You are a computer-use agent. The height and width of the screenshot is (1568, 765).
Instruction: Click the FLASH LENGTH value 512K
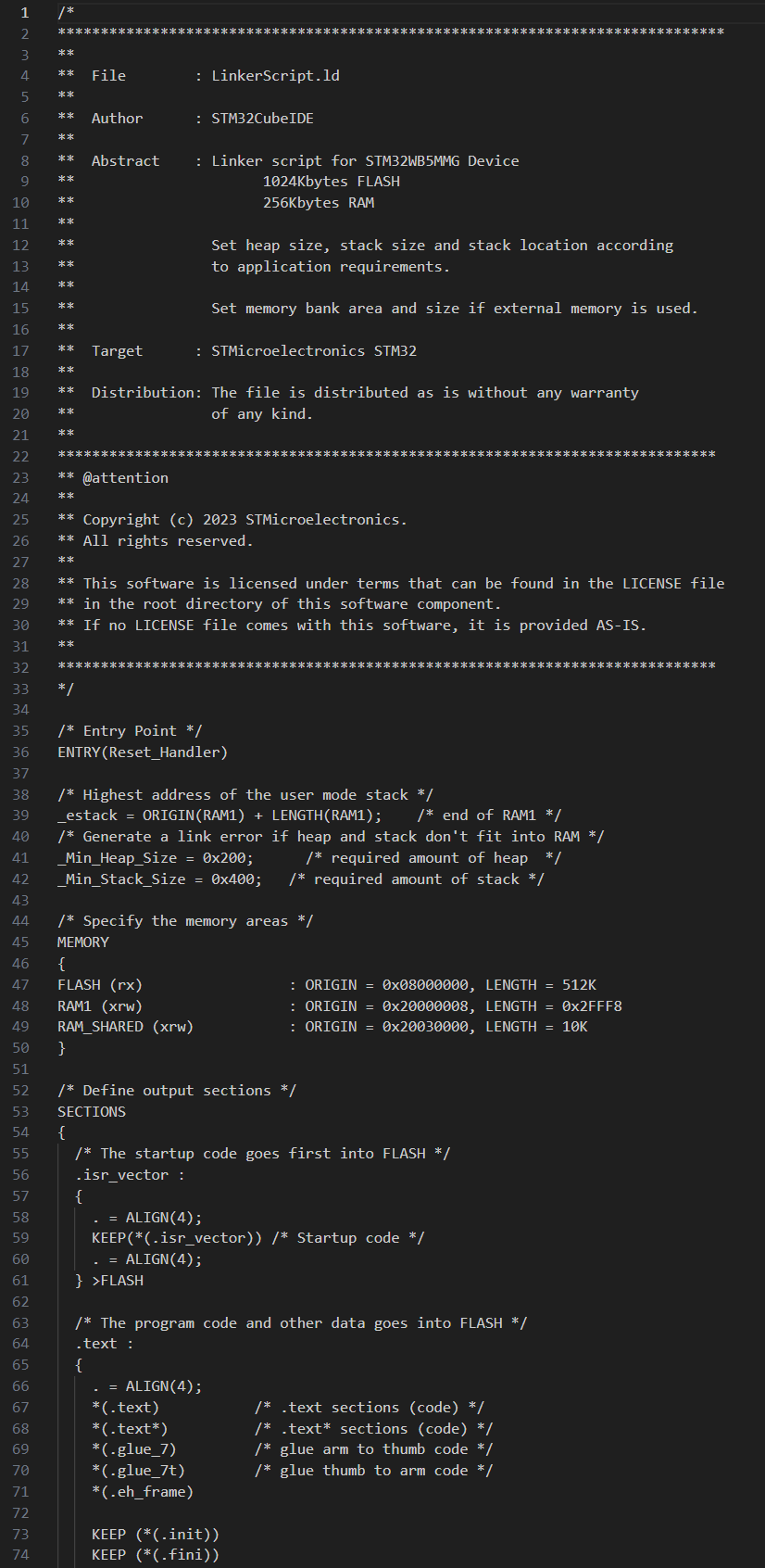579,985
